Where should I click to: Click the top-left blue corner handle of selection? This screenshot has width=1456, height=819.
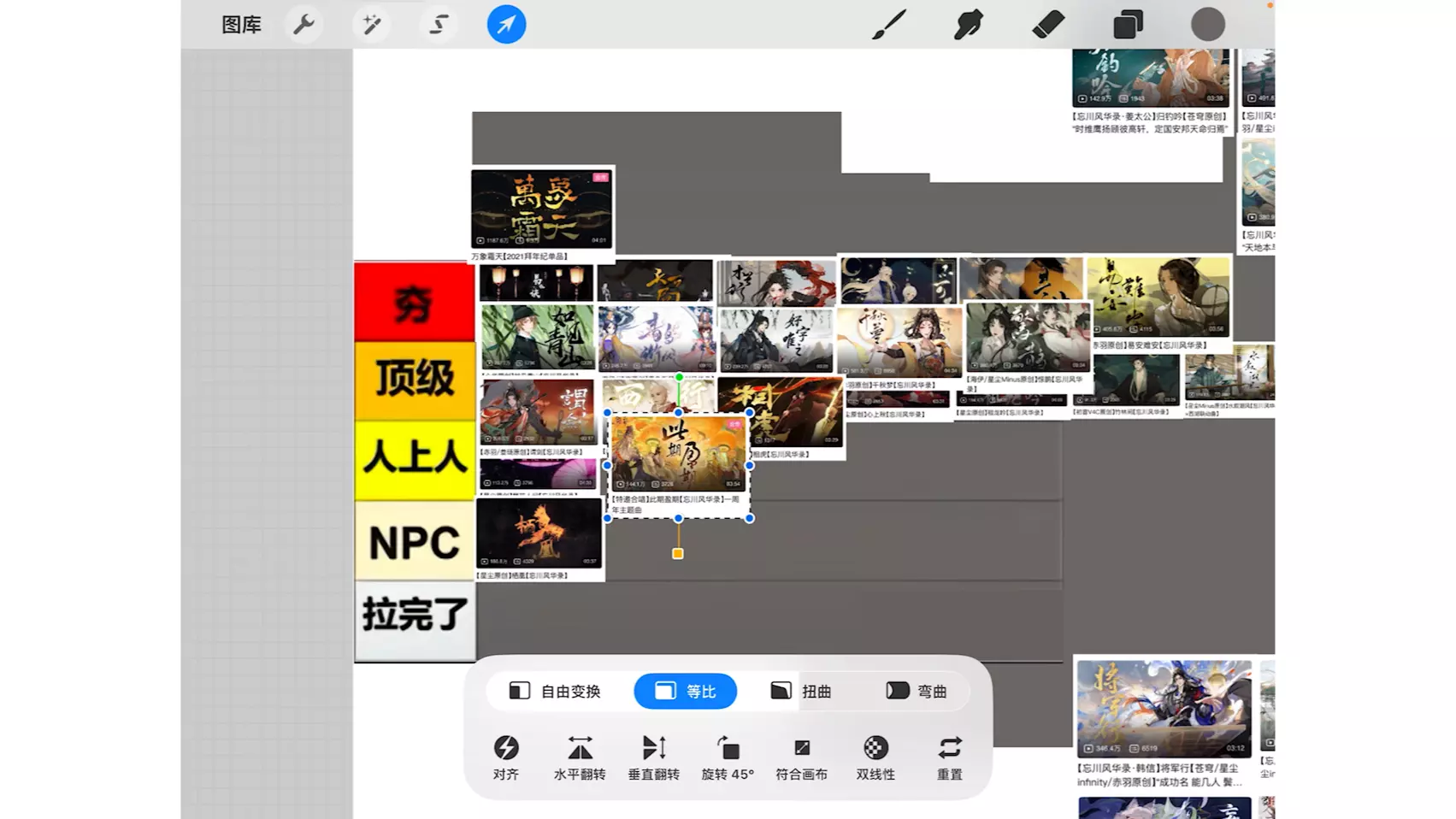coord(607,413)
